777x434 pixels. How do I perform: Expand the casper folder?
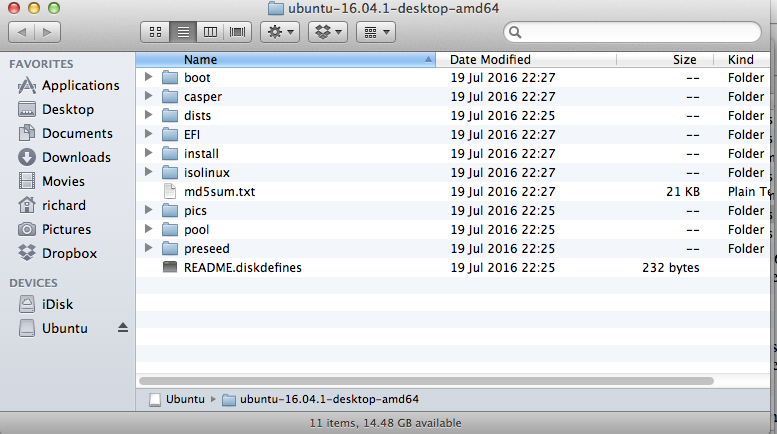pos(148,96)
